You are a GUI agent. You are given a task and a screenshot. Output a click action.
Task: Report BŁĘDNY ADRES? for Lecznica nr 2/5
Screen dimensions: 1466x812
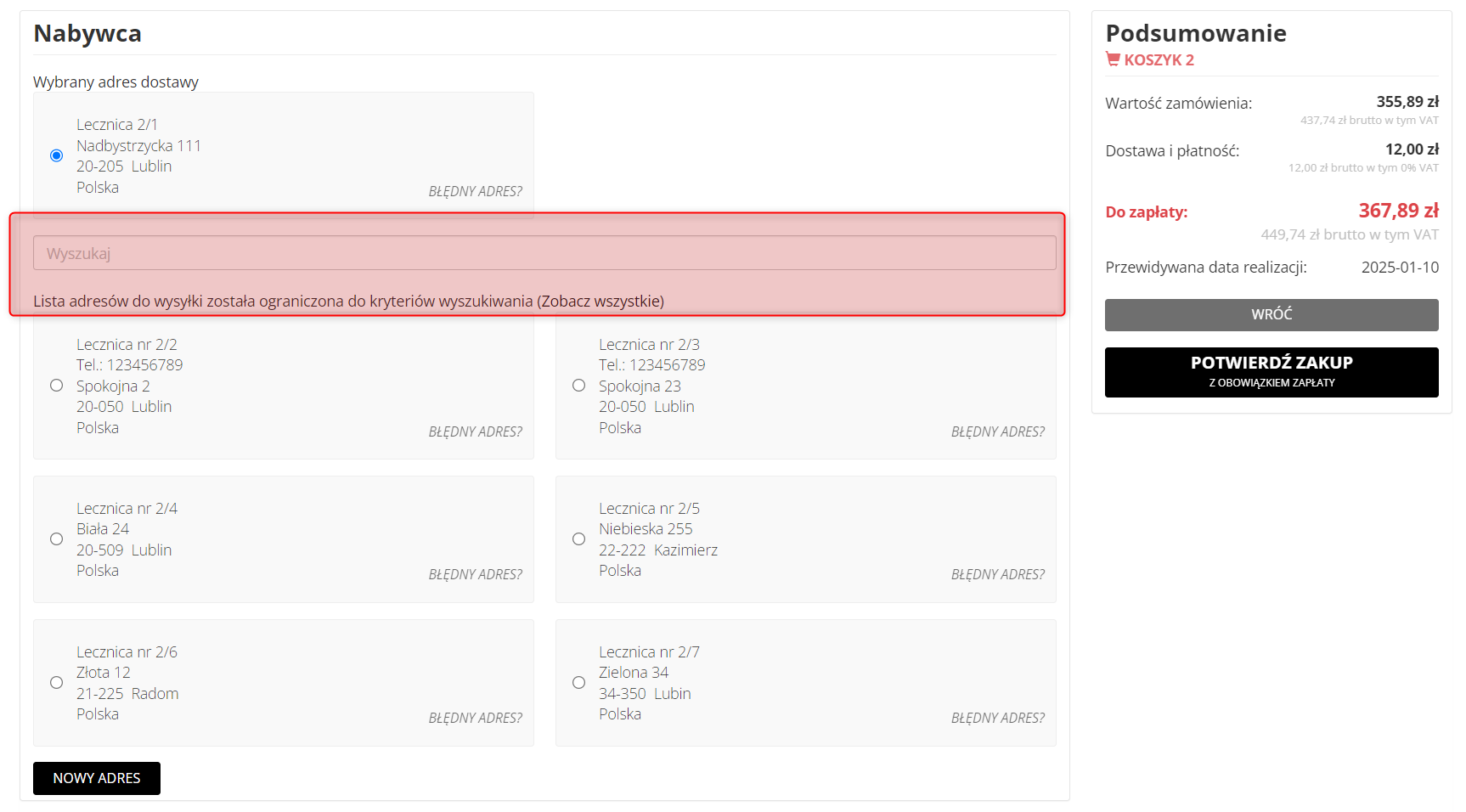[x=997, y=574]
